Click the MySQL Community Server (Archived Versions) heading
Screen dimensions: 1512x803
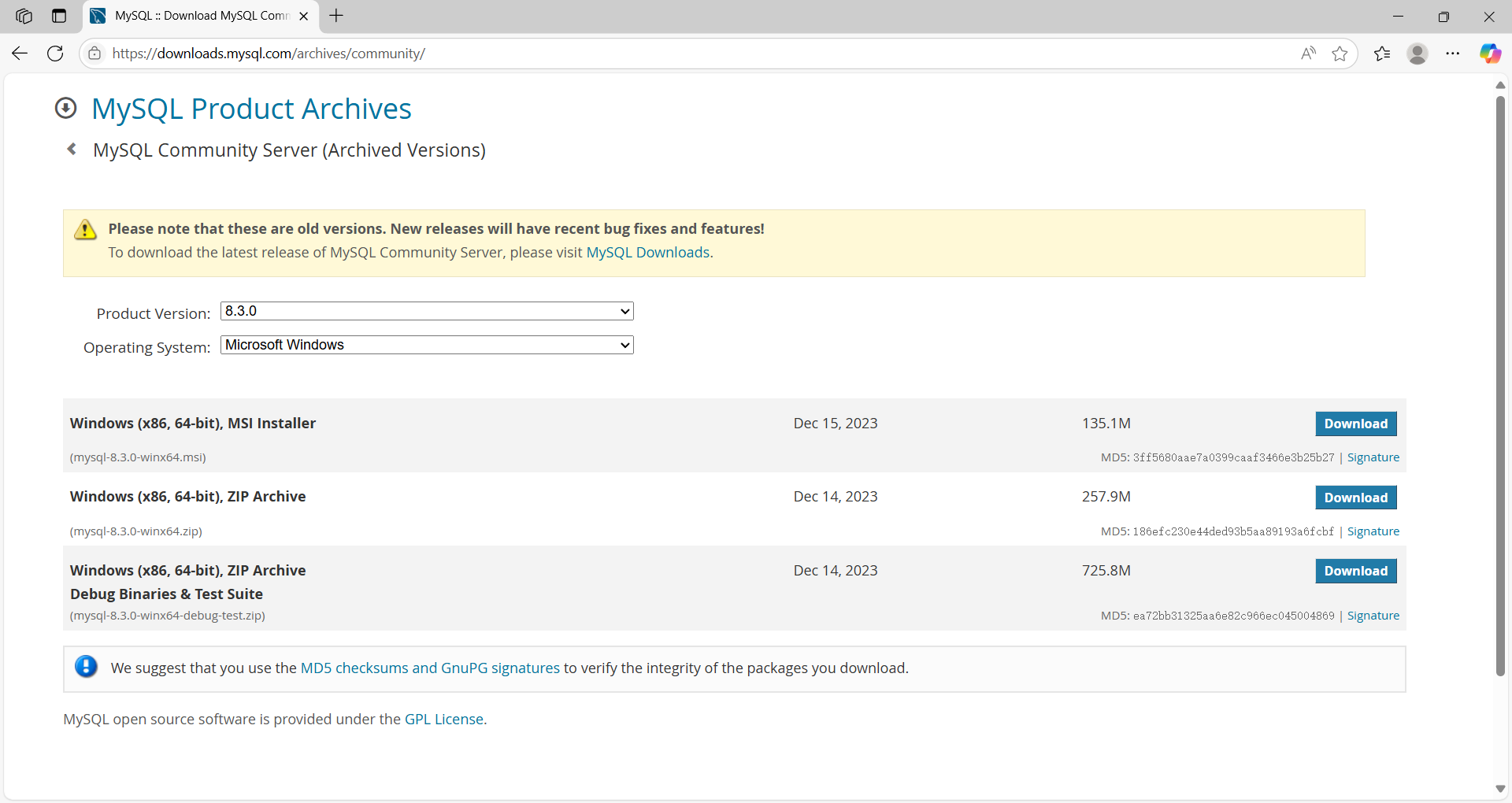pyautogui.click(x=289, y=150)
